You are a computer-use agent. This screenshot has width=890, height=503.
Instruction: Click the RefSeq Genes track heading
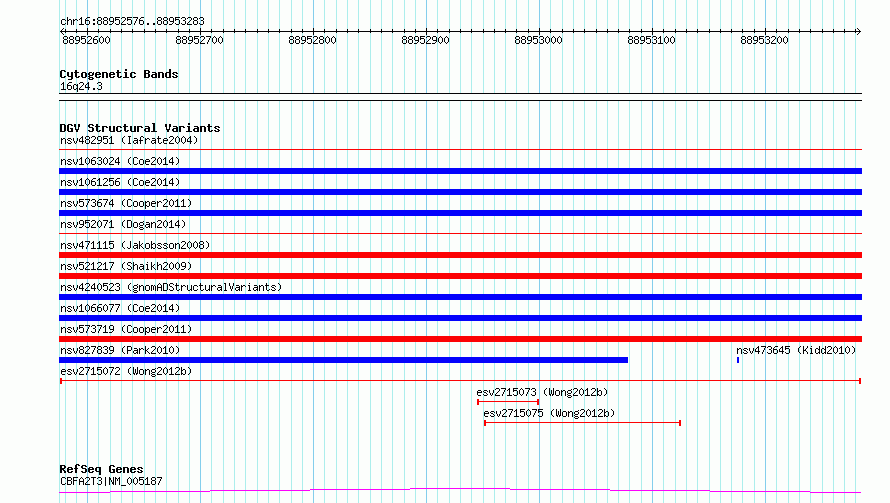pyautogui.click(x=101, y=469)
